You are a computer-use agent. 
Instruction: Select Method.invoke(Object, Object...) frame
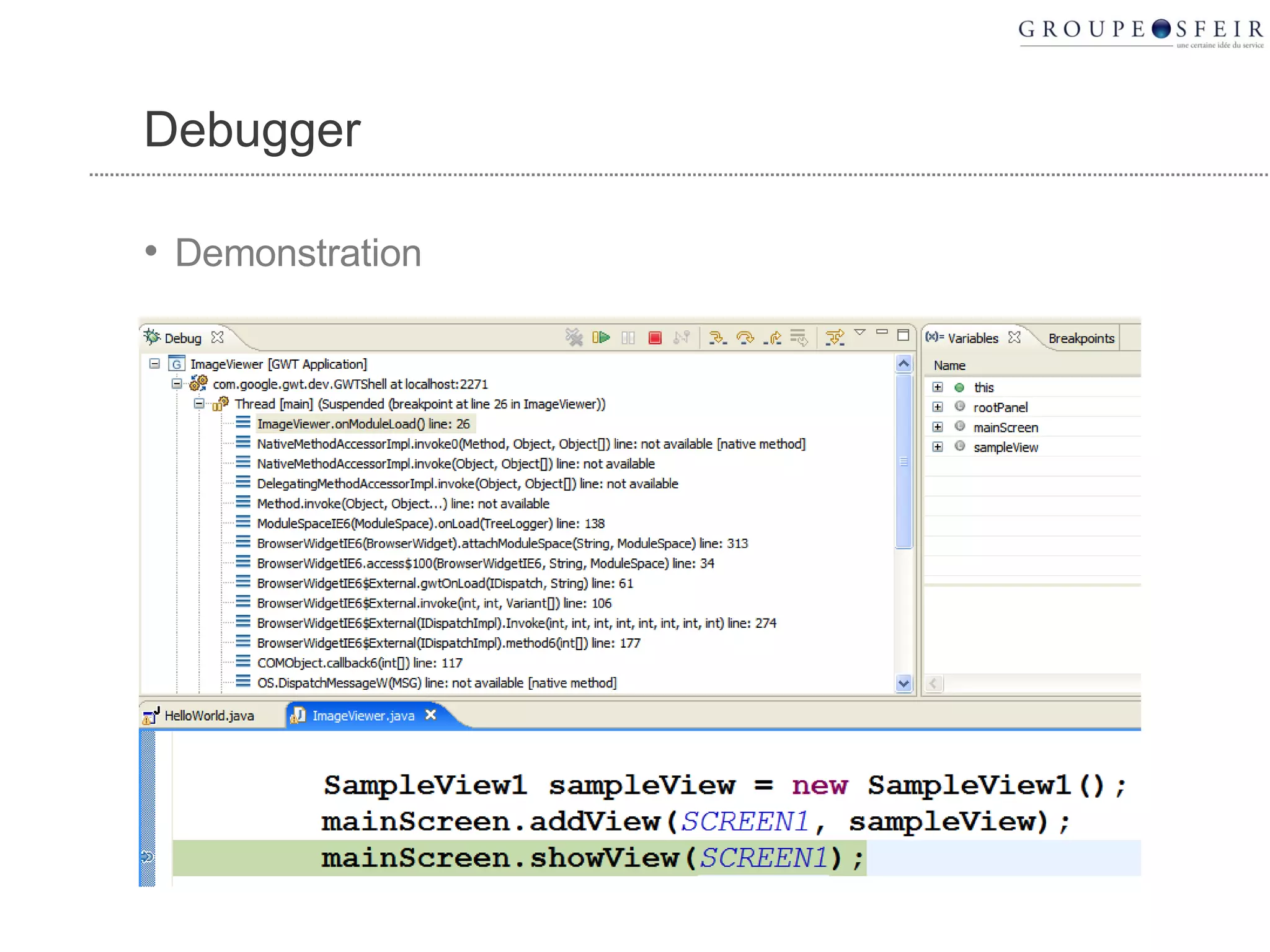click(403, 503)
